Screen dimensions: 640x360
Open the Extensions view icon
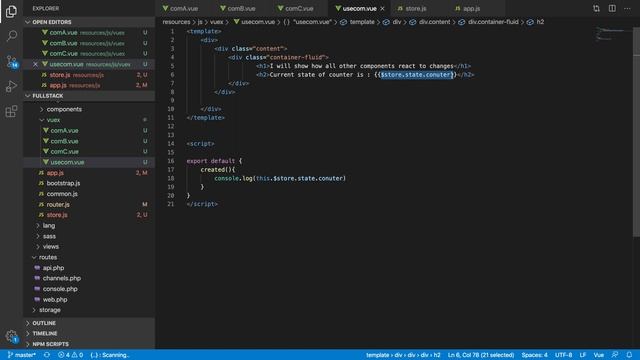click(x=11, y=111)
